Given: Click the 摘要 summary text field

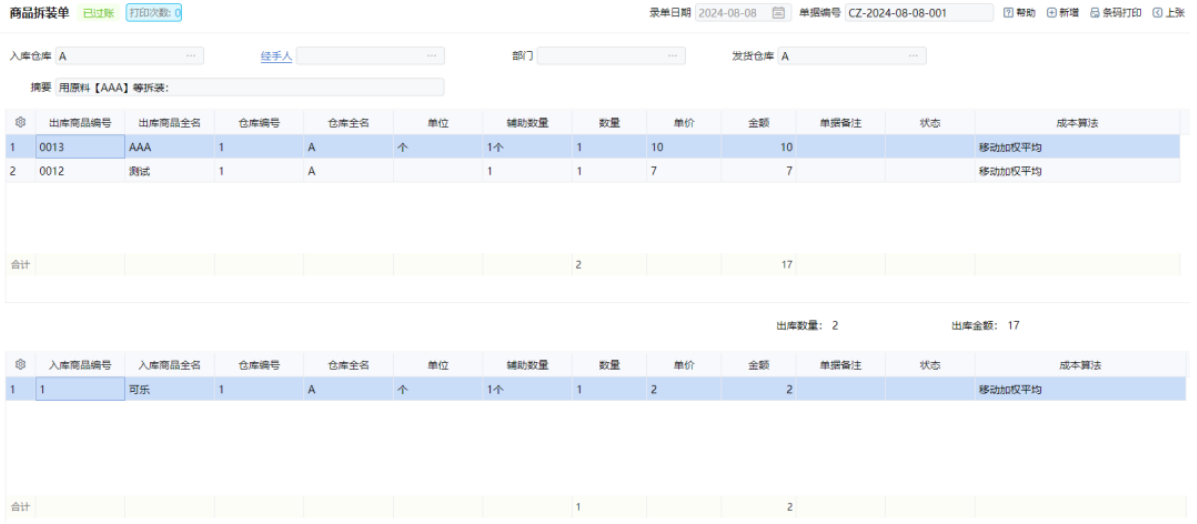Looking at the screenshot, I should (x=250, y=88).
